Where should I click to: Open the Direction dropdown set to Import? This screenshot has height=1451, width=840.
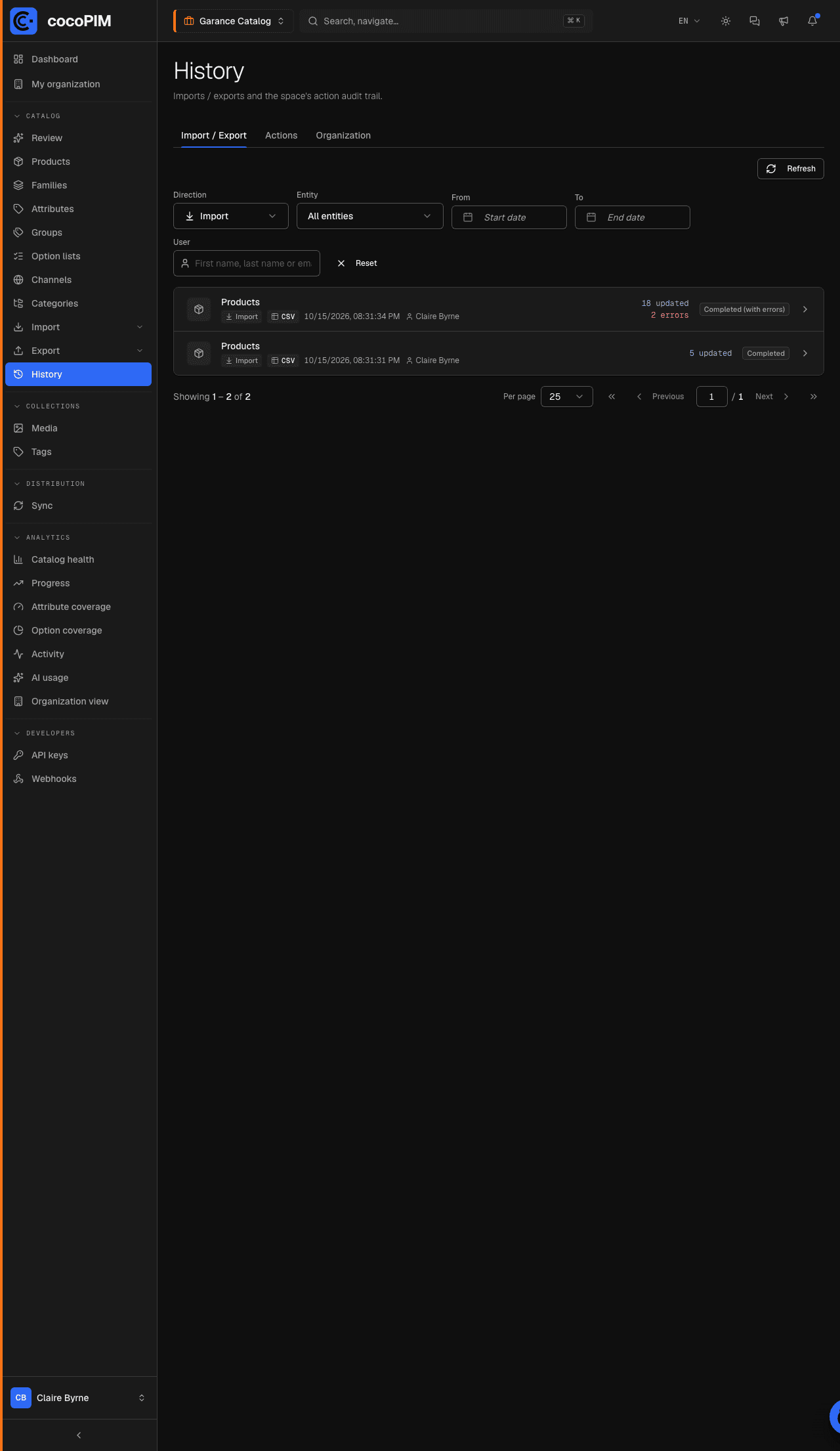coord(231,216)
